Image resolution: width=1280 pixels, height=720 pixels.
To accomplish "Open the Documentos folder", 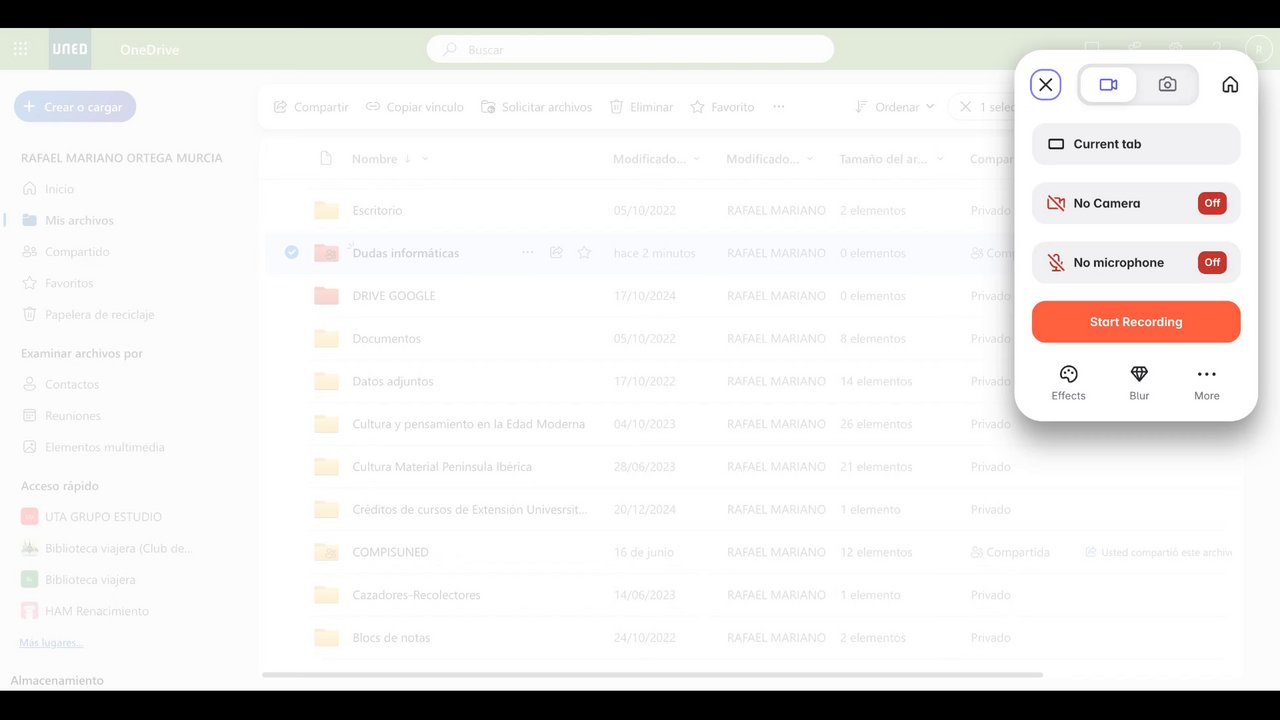I will (387, 339).
